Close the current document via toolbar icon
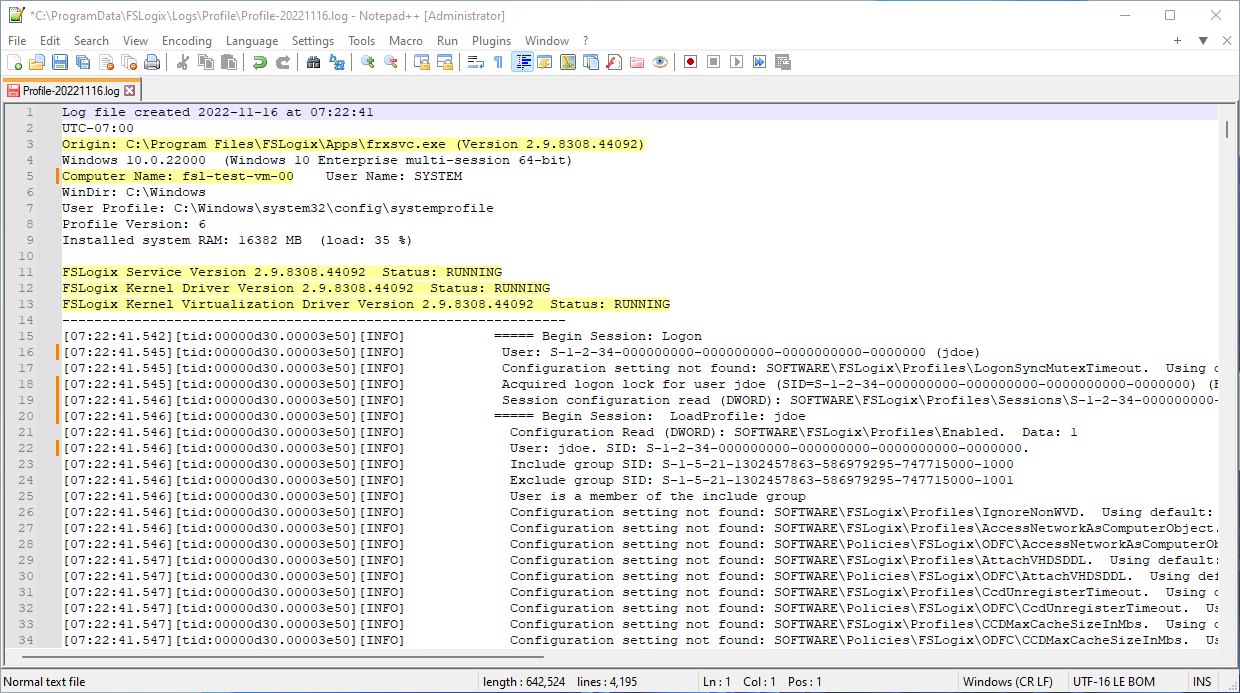The width and height of the screenshot is (1240, 693). [106, 62]
